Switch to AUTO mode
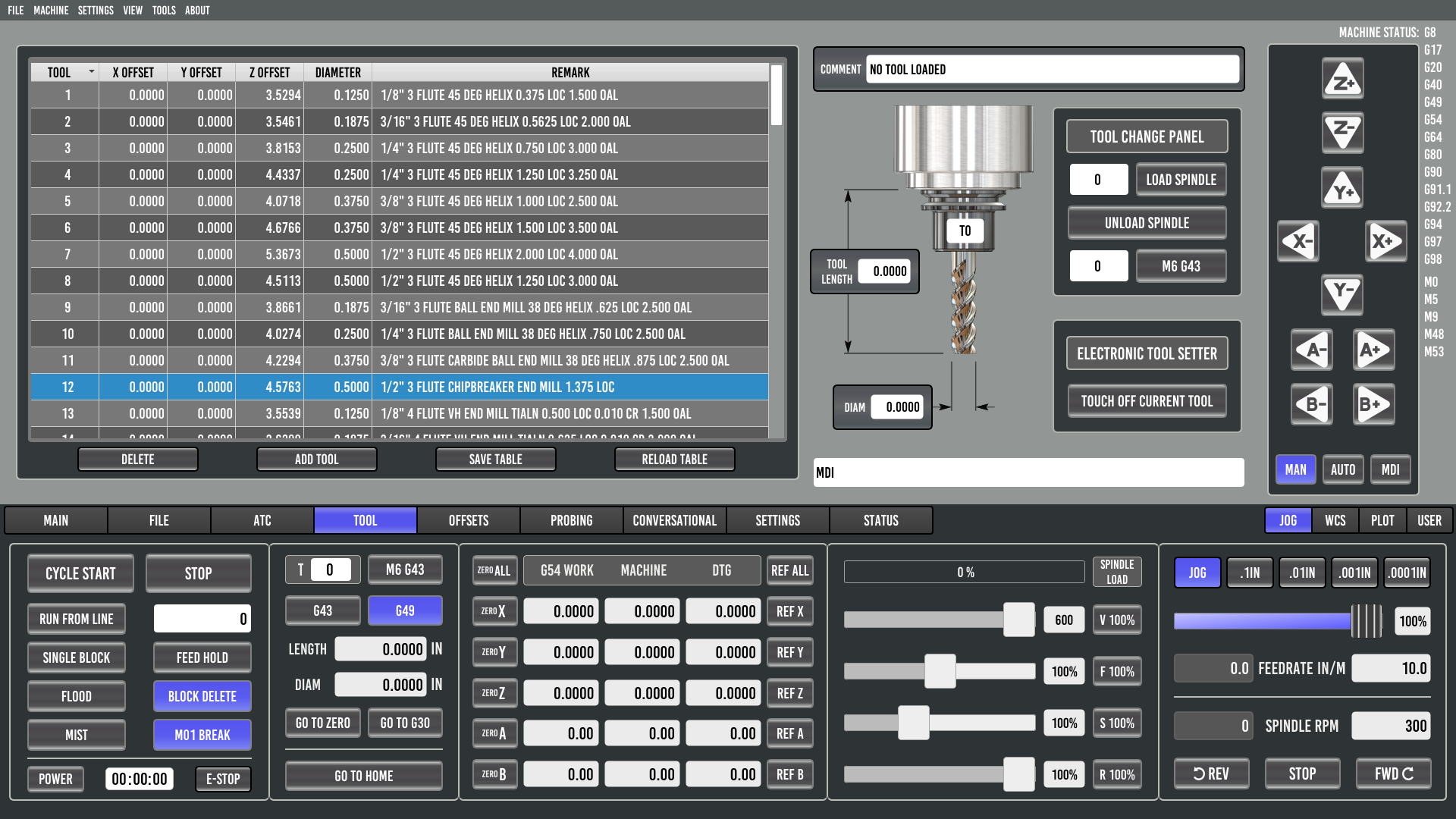1456x819 pixels. tap(1342, 469)
